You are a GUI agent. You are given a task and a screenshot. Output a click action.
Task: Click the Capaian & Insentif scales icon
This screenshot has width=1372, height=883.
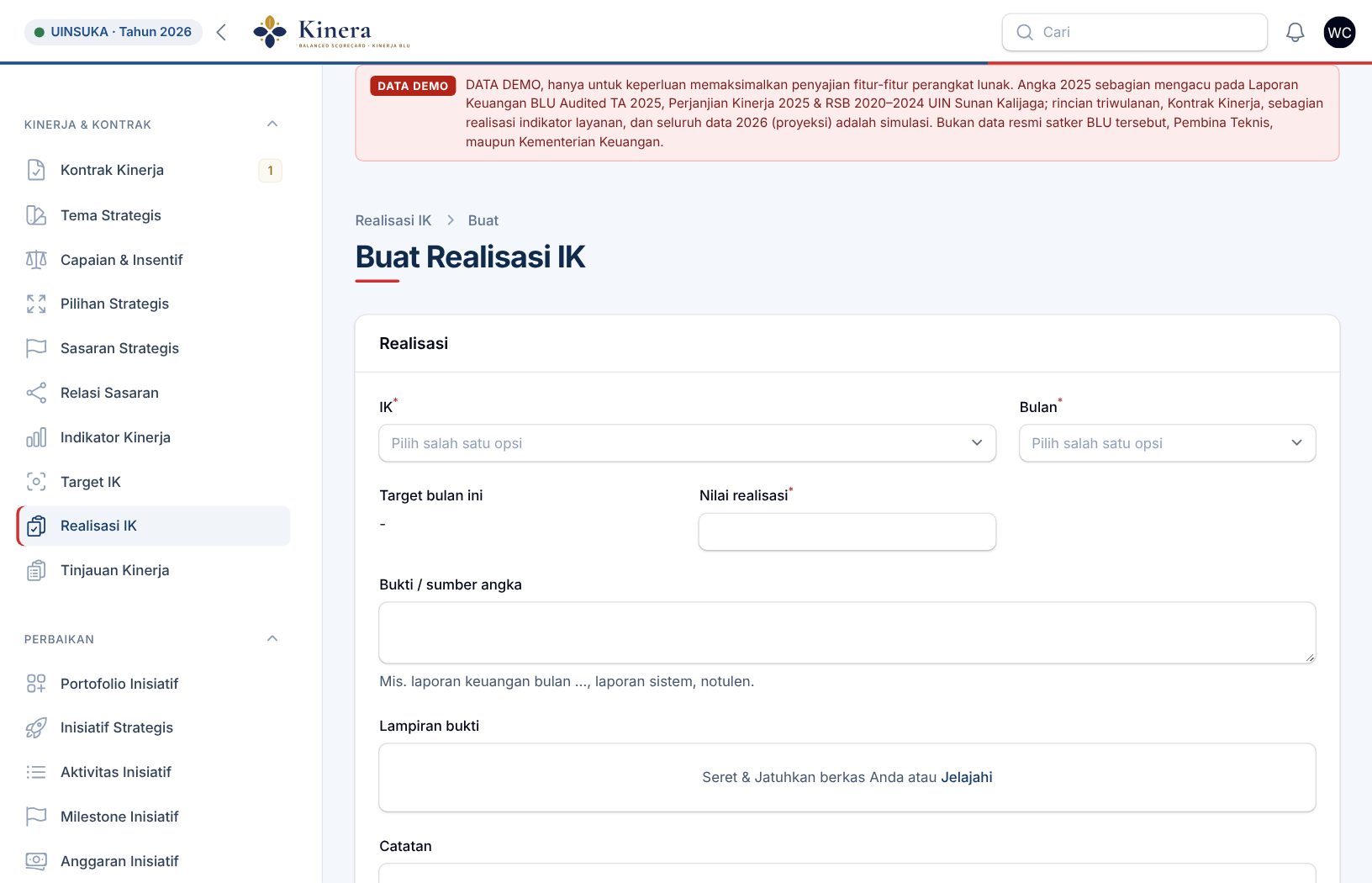[36, 260]
